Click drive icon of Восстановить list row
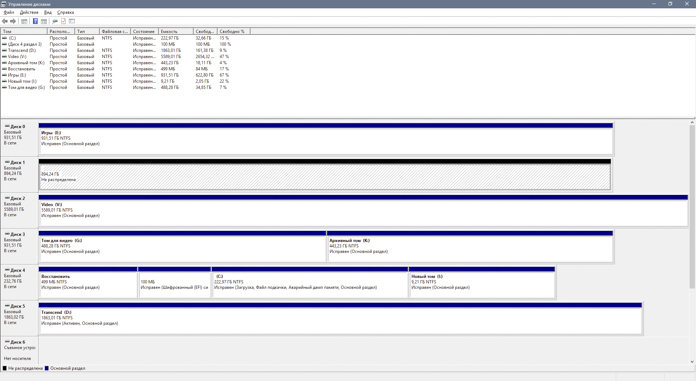Screen dimensions: 696x381 coord(4,69)
